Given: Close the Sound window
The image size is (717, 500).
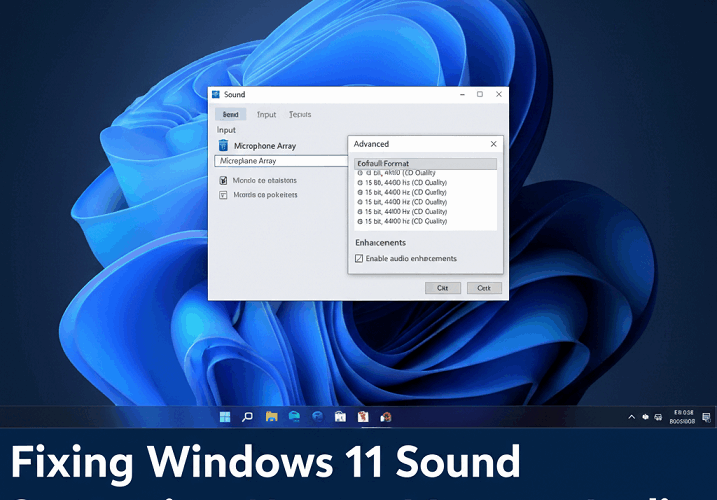Looking at the screenshot, I should click(499, 94).
